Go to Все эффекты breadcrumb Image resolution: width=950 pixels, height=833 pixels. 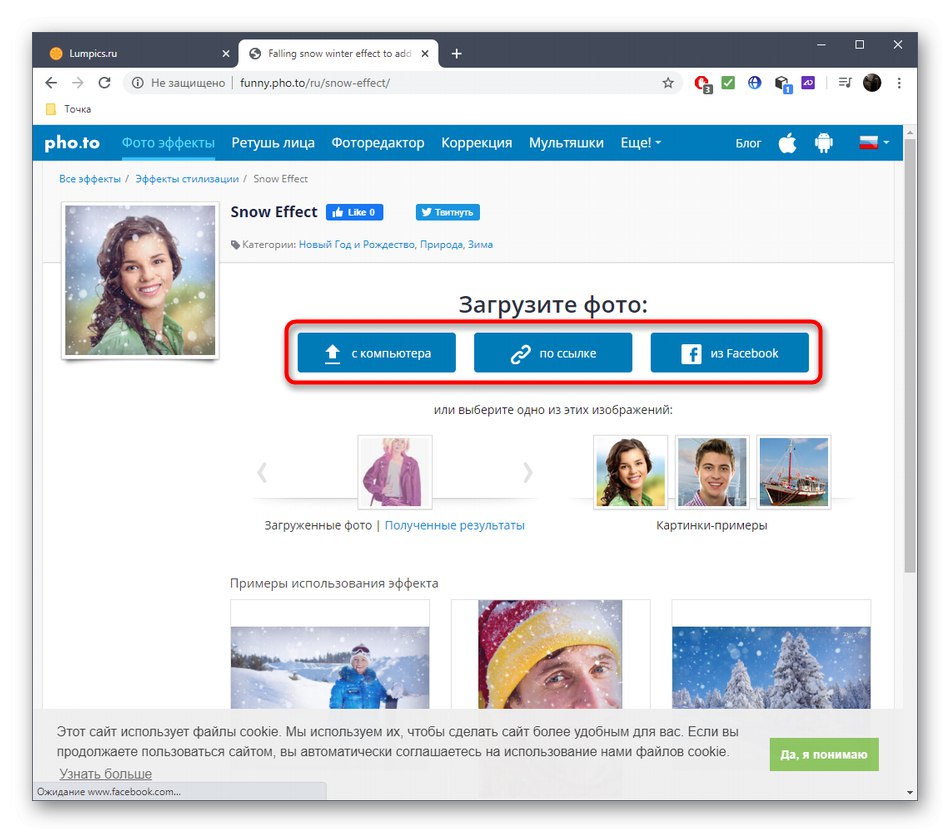90,179
